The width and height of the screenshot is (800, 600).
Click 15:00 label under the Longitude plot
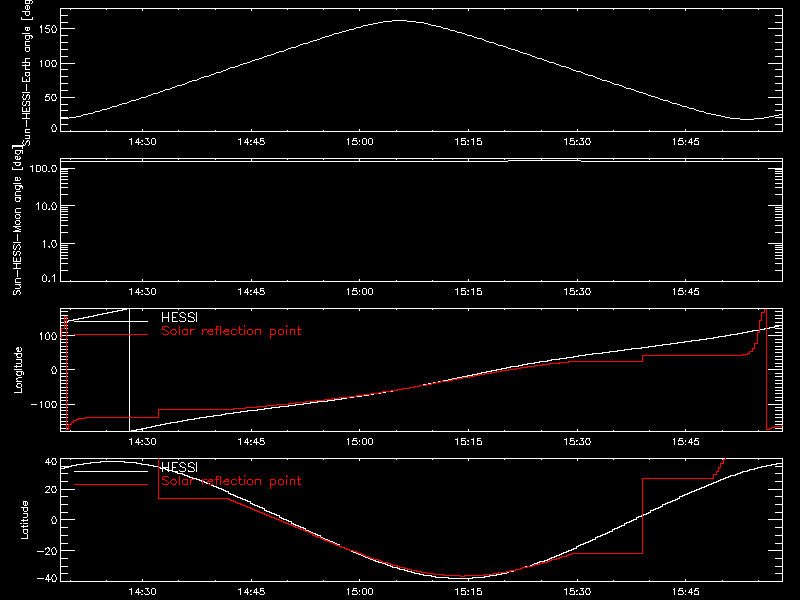pos(360,442)
